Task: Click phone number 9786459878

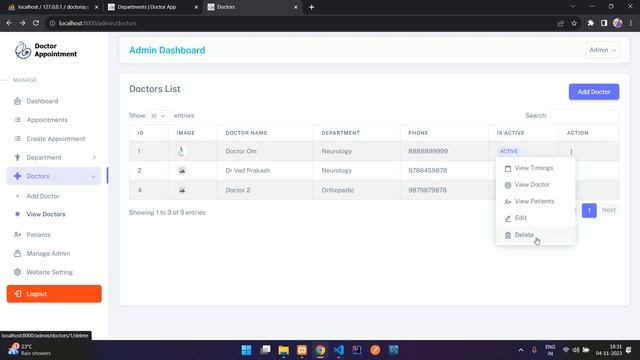Action: (x=427, y=171)
